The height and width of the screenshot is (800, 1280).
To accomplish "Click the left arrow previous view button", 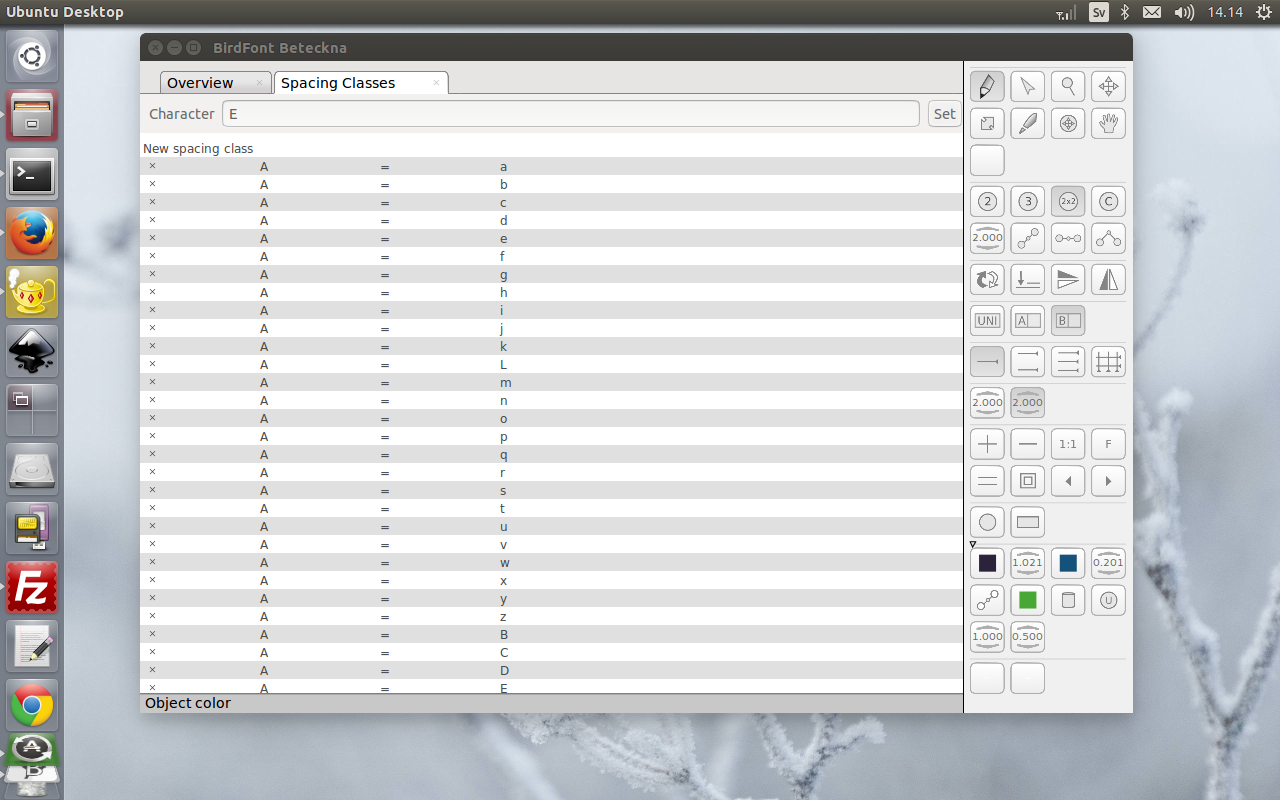I will pyautogui.click(x=1068, y=481).
